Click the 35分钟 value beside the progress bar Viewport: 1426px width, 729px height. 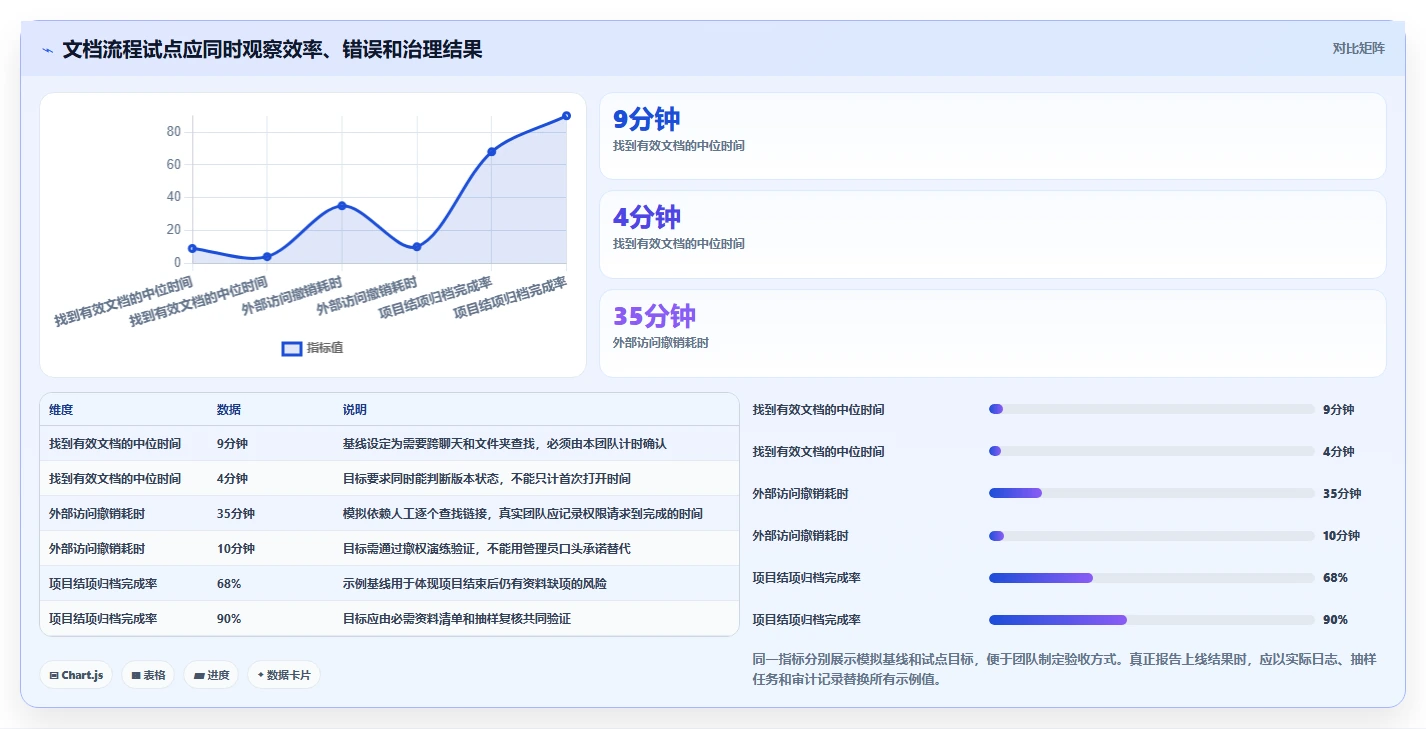(1342, 494)
